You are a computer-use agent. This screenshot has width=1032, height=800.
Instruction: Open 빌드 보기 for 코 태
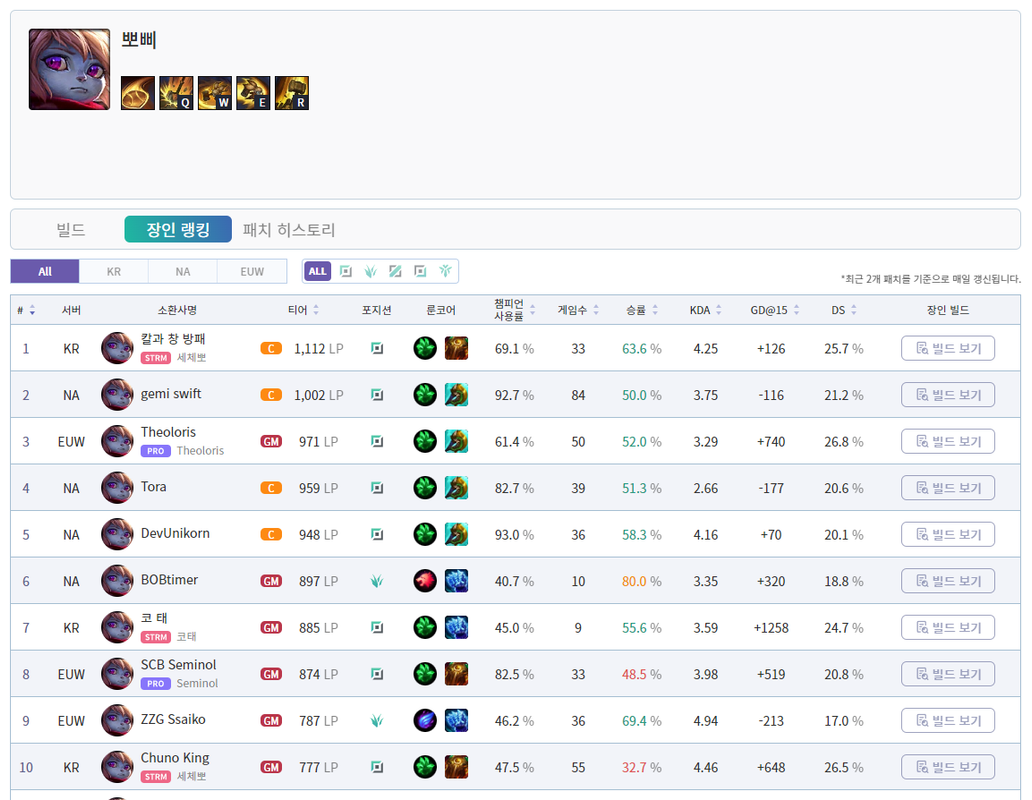tap(948, 628)
